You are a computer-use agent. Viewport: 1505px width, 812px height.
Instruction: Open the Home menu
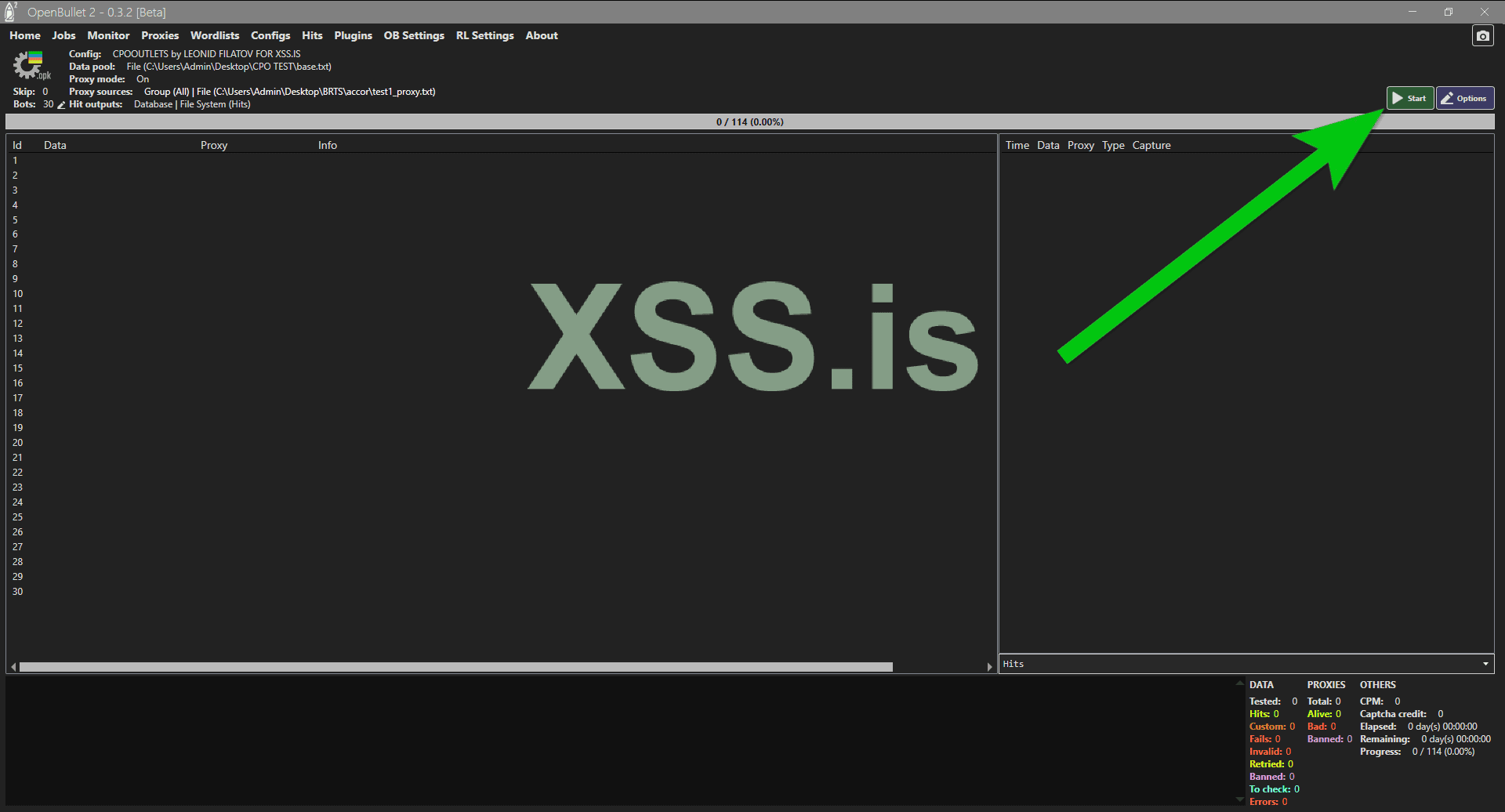click(25, 35)
